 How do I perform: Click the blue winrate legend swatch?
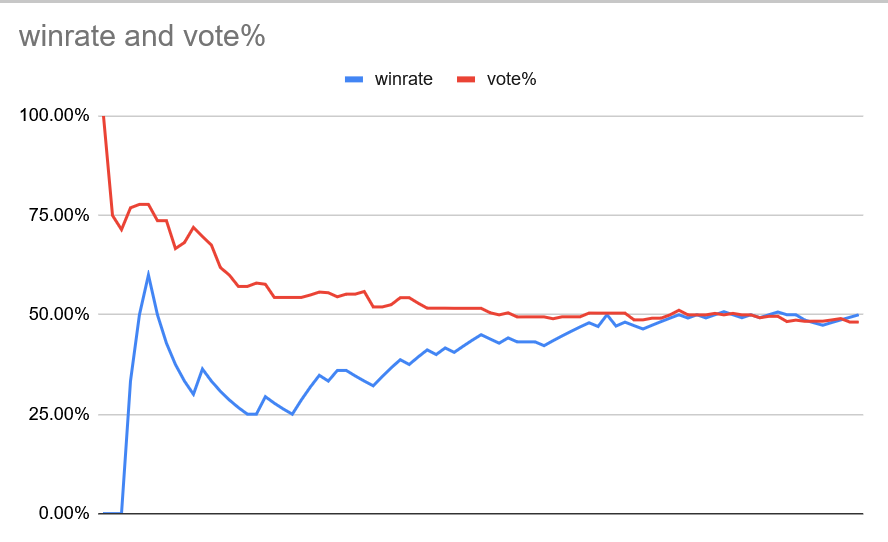[x=354, y=80]
